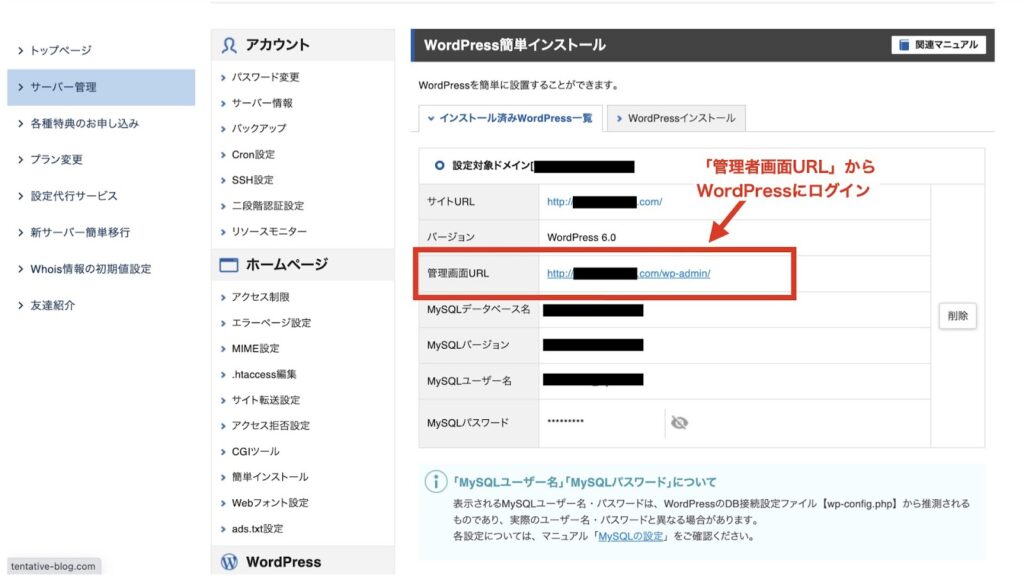Viewport: 1024px width, 576px height.
Task: Open the site URL link
Action: point(604,202)
